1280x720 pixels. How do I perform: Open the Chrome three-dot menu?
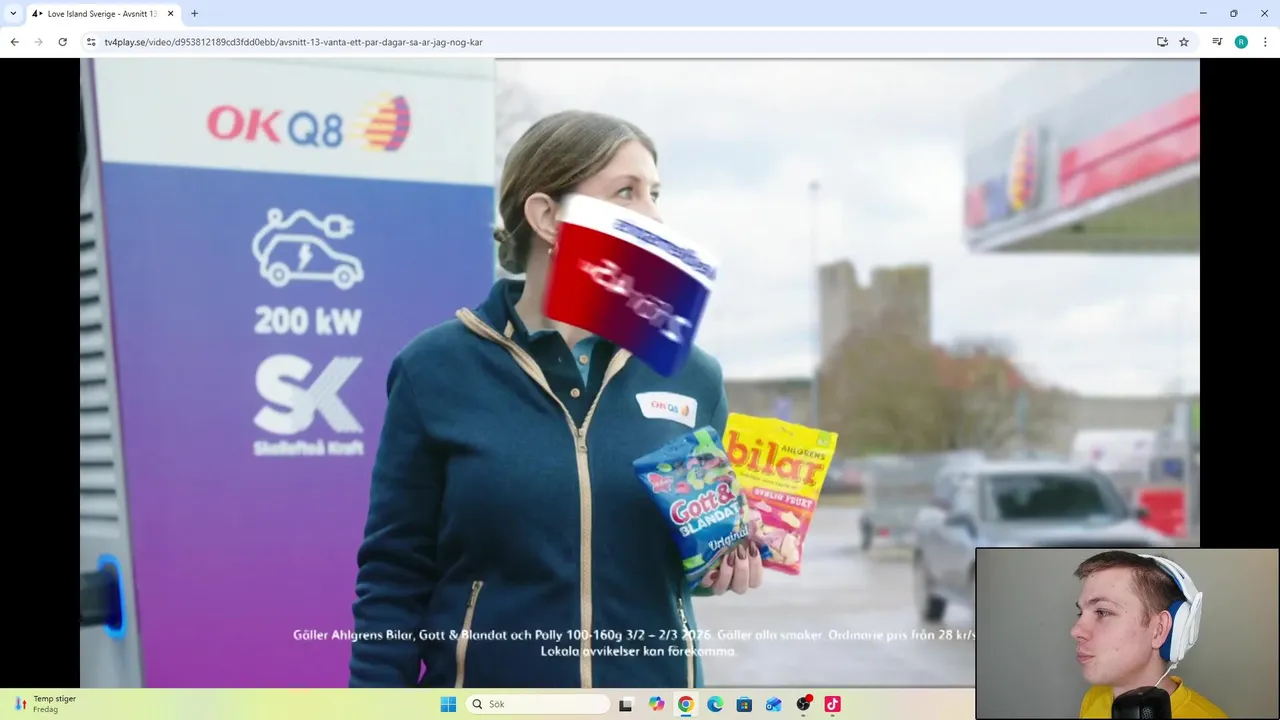pos(1265,42)
